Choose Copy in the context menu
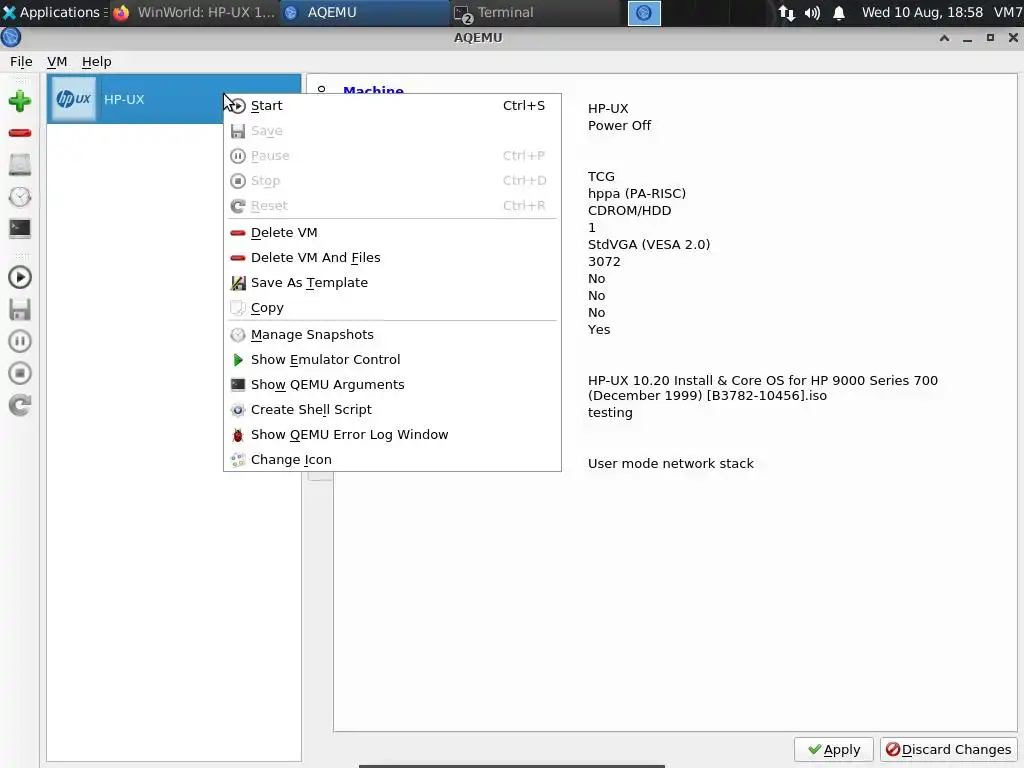 pyautogui.click(x=392, y=308)
